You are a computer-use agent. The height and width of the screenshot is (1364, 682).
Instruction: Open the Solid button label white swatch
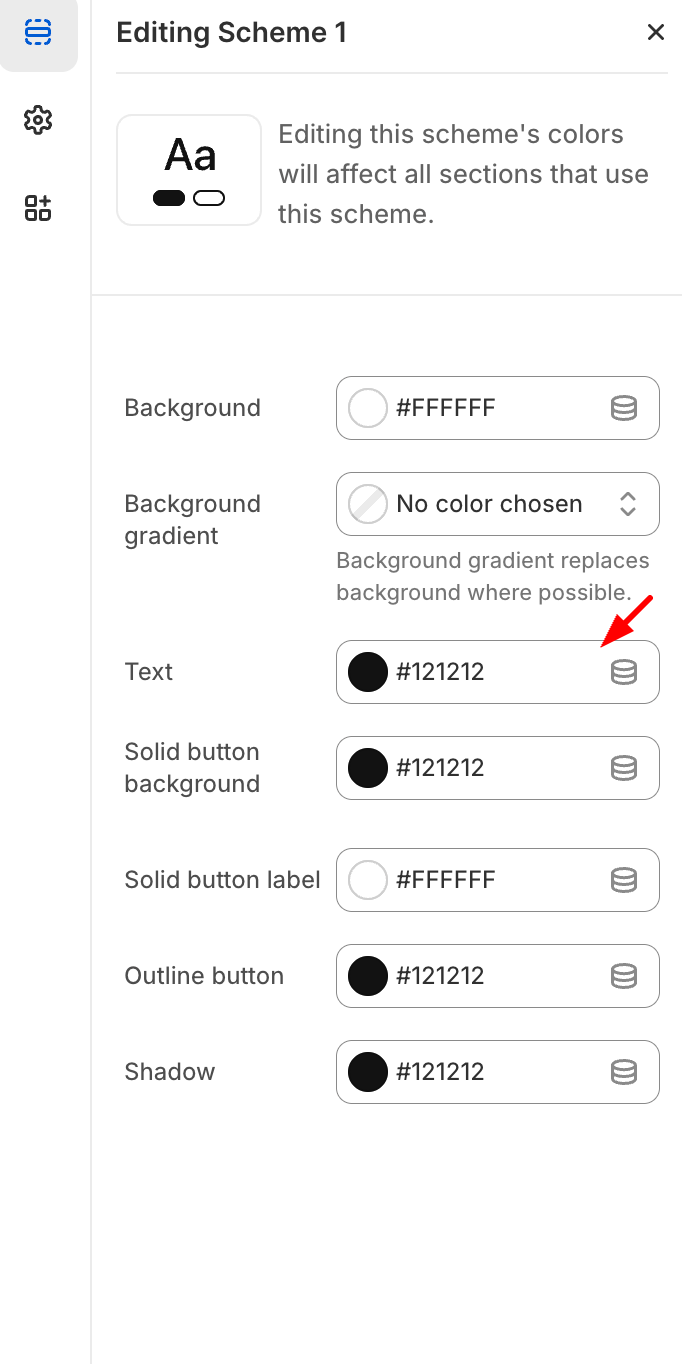(368, 880)
